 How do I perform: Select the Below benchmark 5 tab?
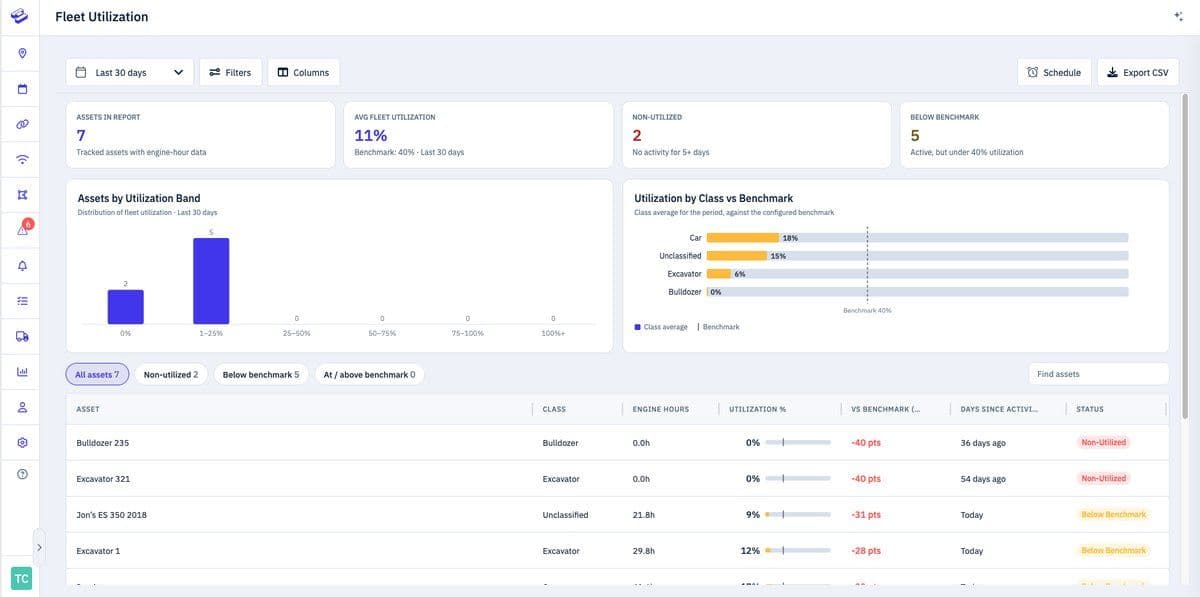click(261, 374)
